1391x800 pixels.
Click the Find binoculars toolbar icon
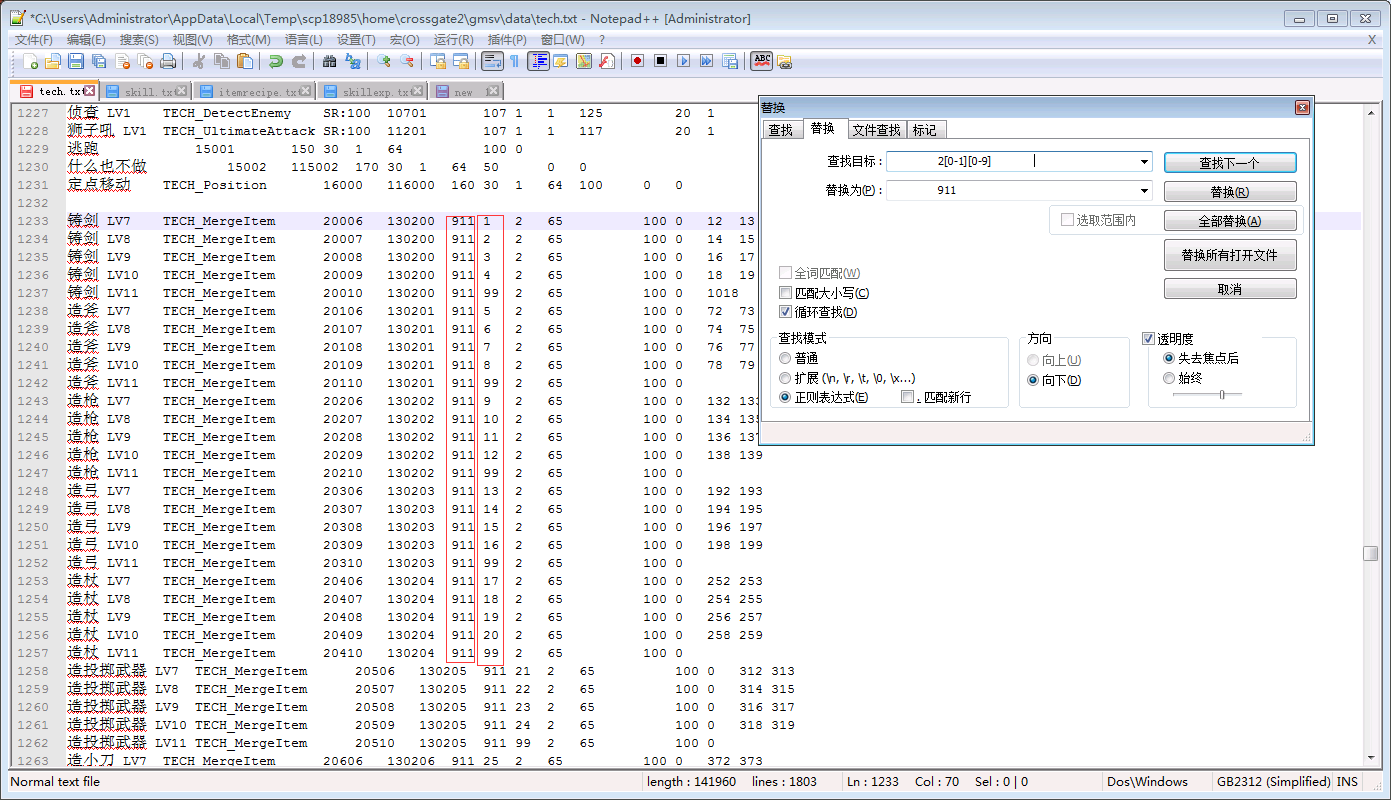(x=330, y=62)
